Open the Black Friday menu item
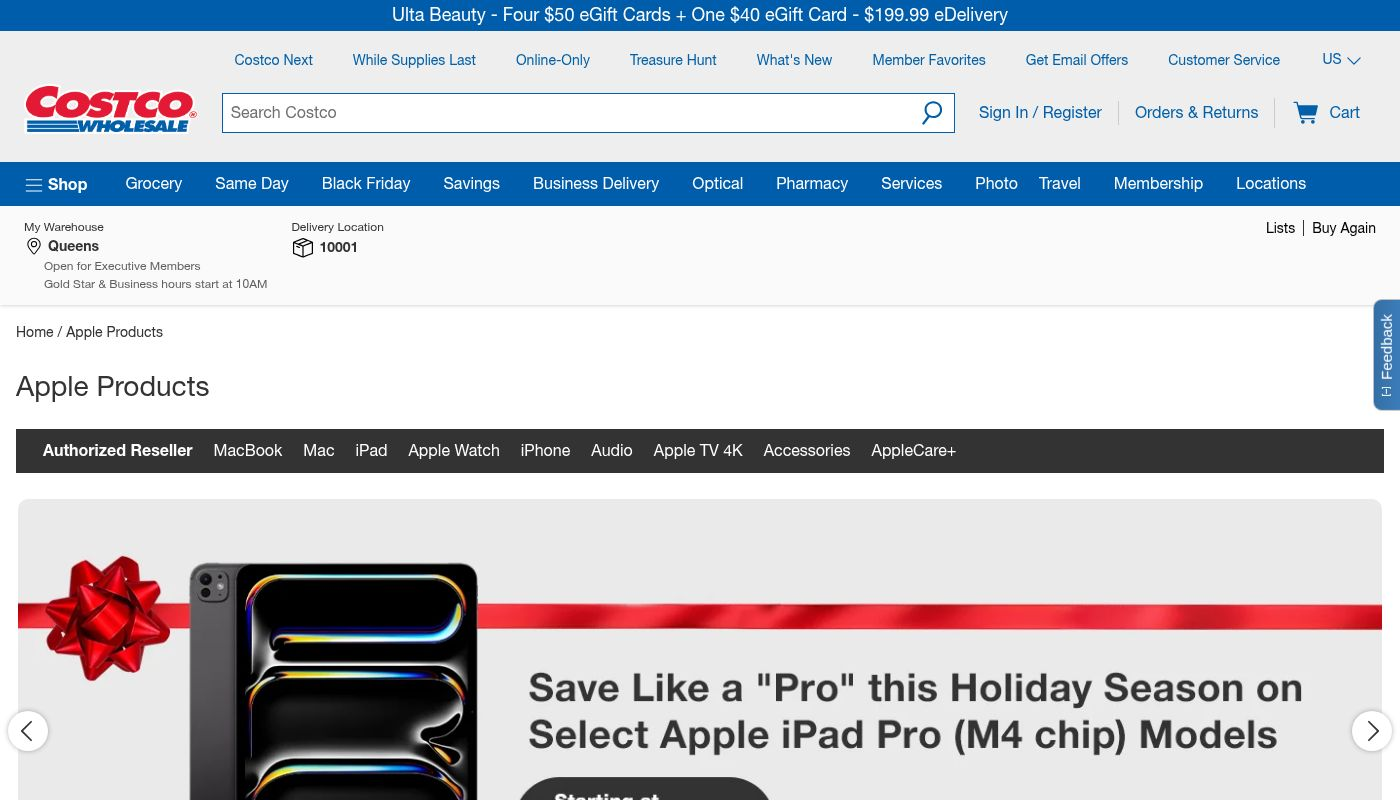Image resolution: width=1400 pixels, height=800 pixels. coord(366,184)
